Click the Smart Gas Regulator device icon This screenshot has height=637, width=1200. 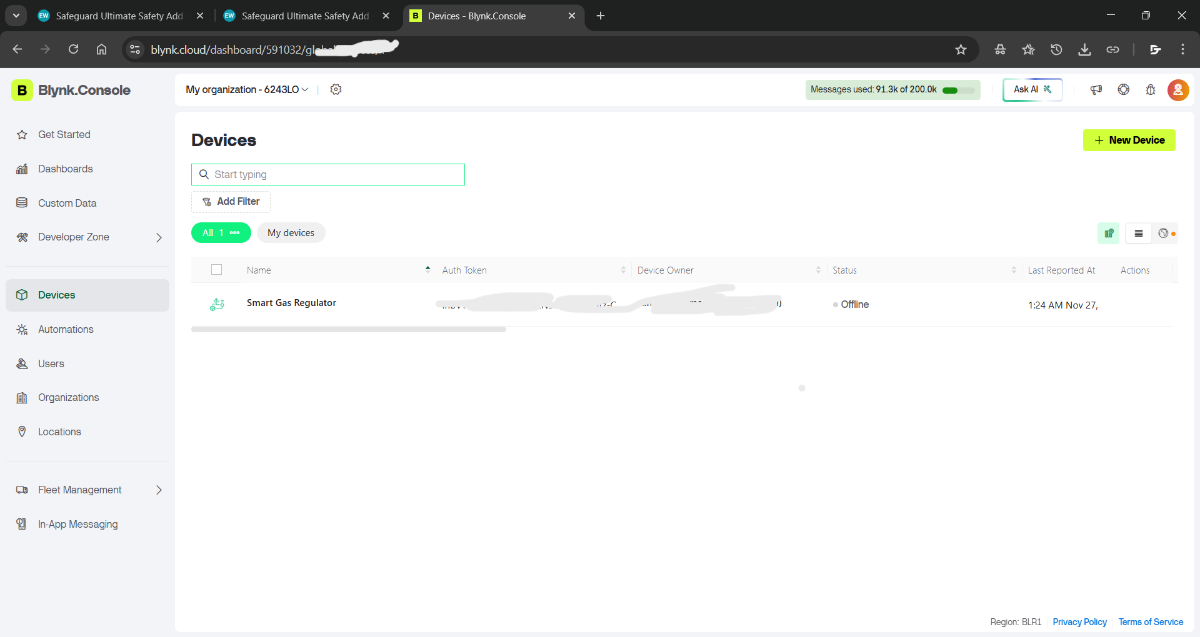click(217, 304)
